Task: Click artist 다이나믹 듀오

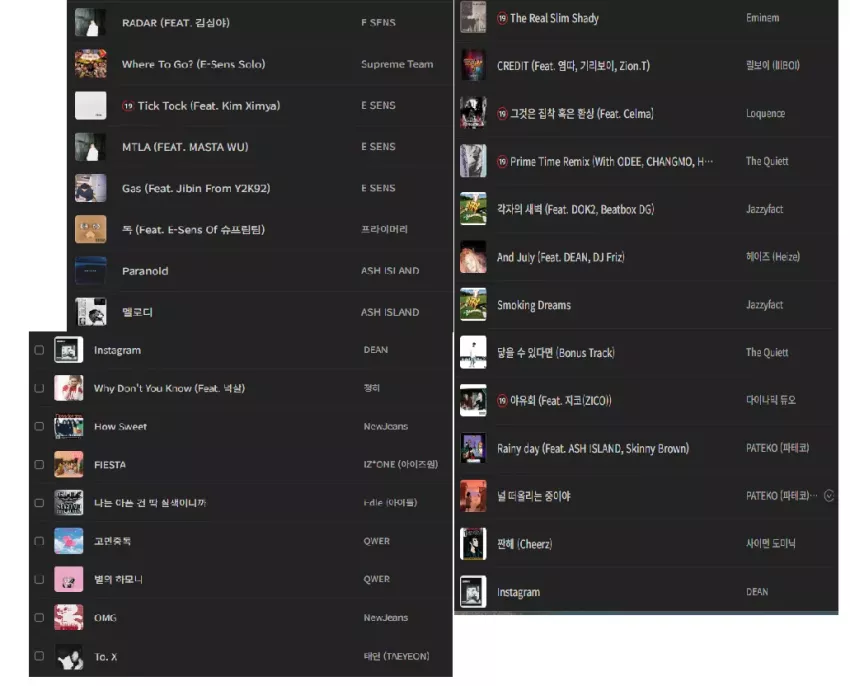Action: [x=770, y=400]
